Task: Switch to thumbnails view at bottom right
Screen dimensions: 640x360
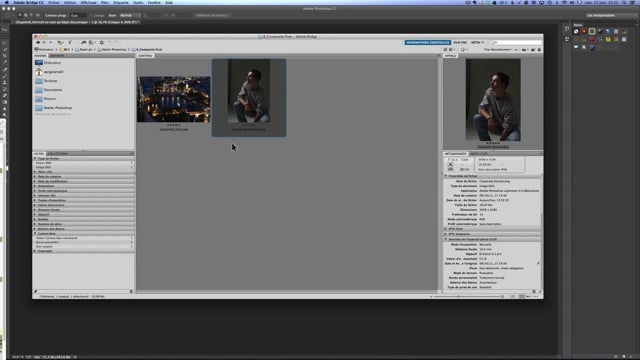Action: pyautogui.click(x=522, y=297)
